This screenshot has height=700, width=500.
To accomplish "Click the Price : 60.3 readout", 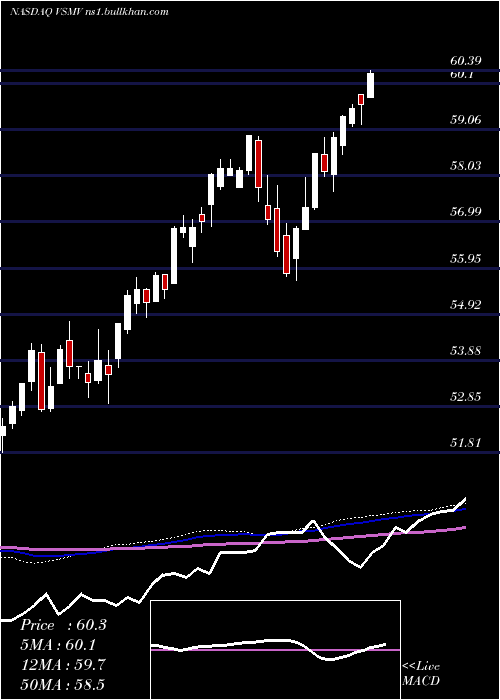I will [63, 625].
